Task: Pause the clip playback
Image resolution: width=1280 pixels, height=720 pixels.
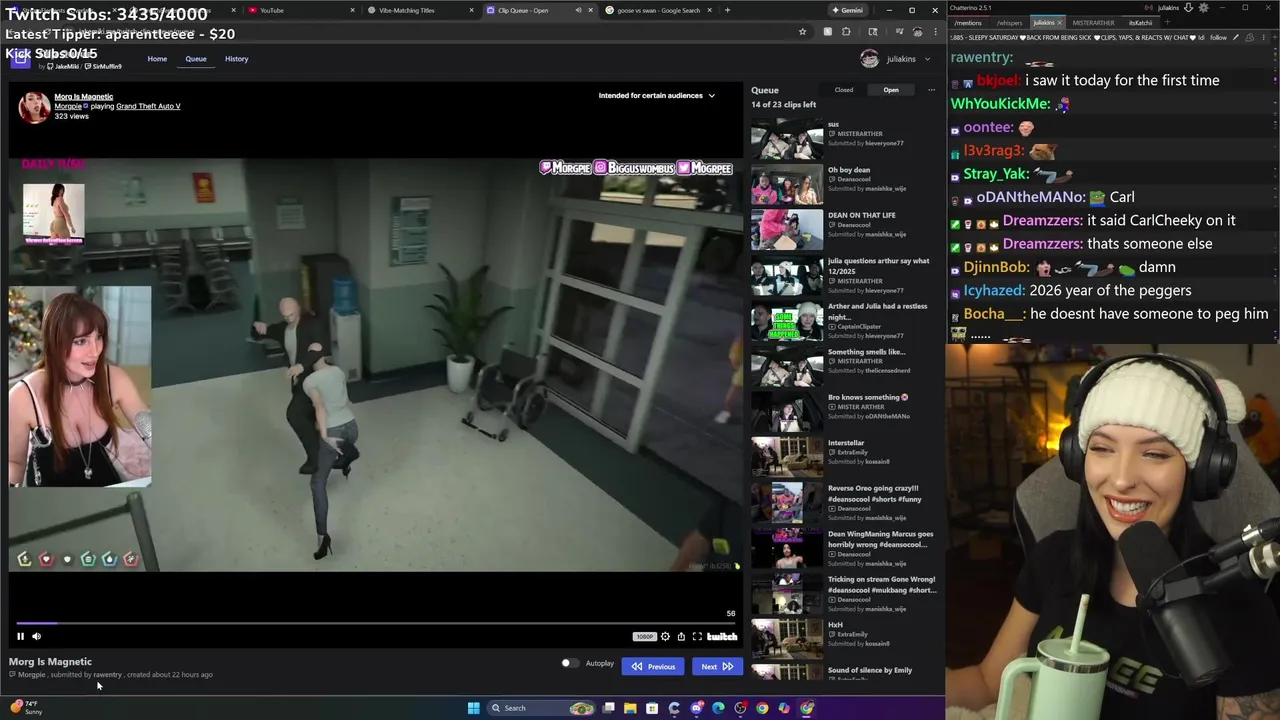Action: coord(20,636)
